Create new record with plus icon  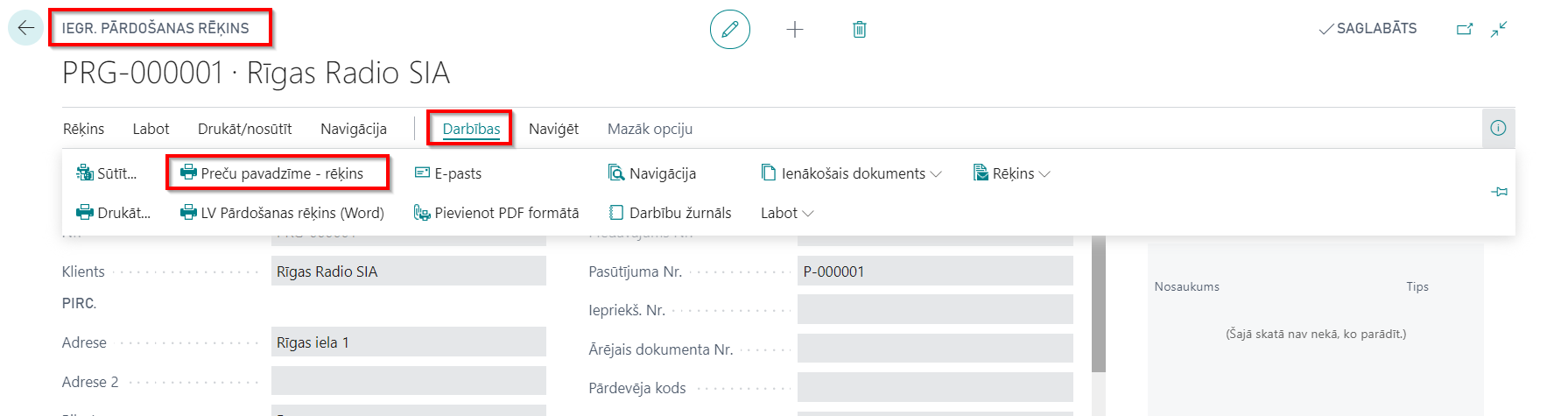click(x=795, y=30)
